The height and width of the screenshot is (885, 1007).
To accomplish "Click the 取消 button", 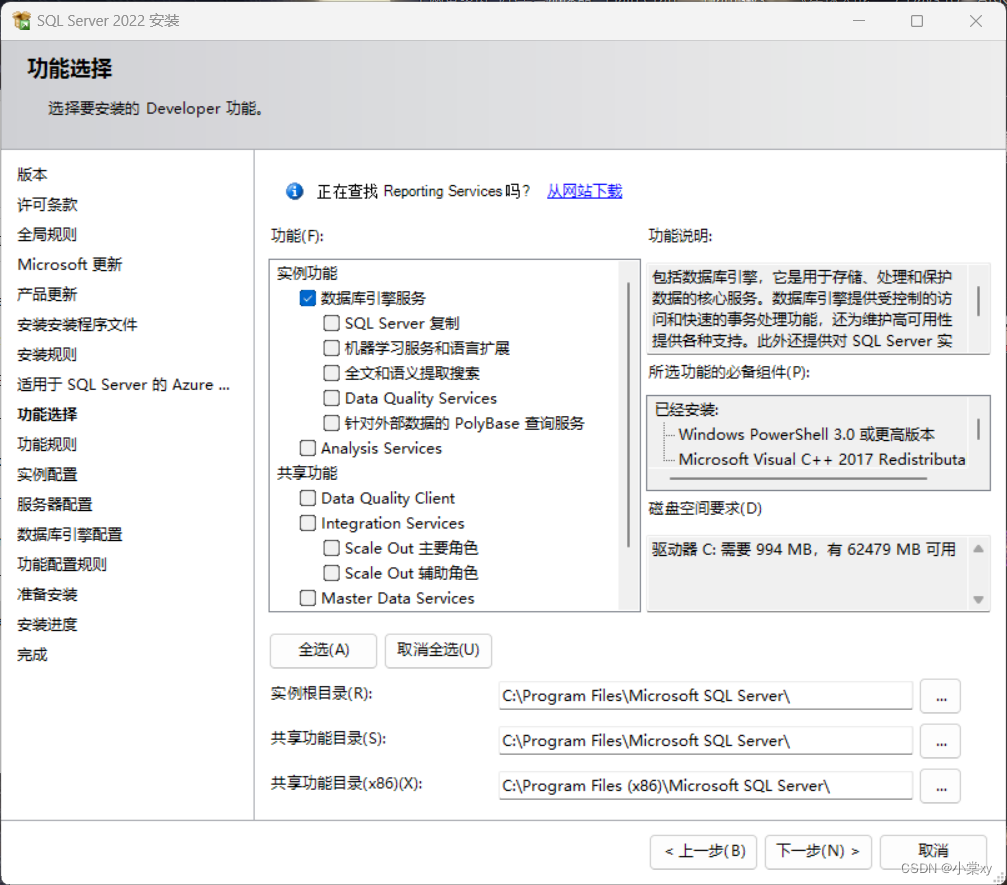I will pyautogui.click(x=933, y=852).
